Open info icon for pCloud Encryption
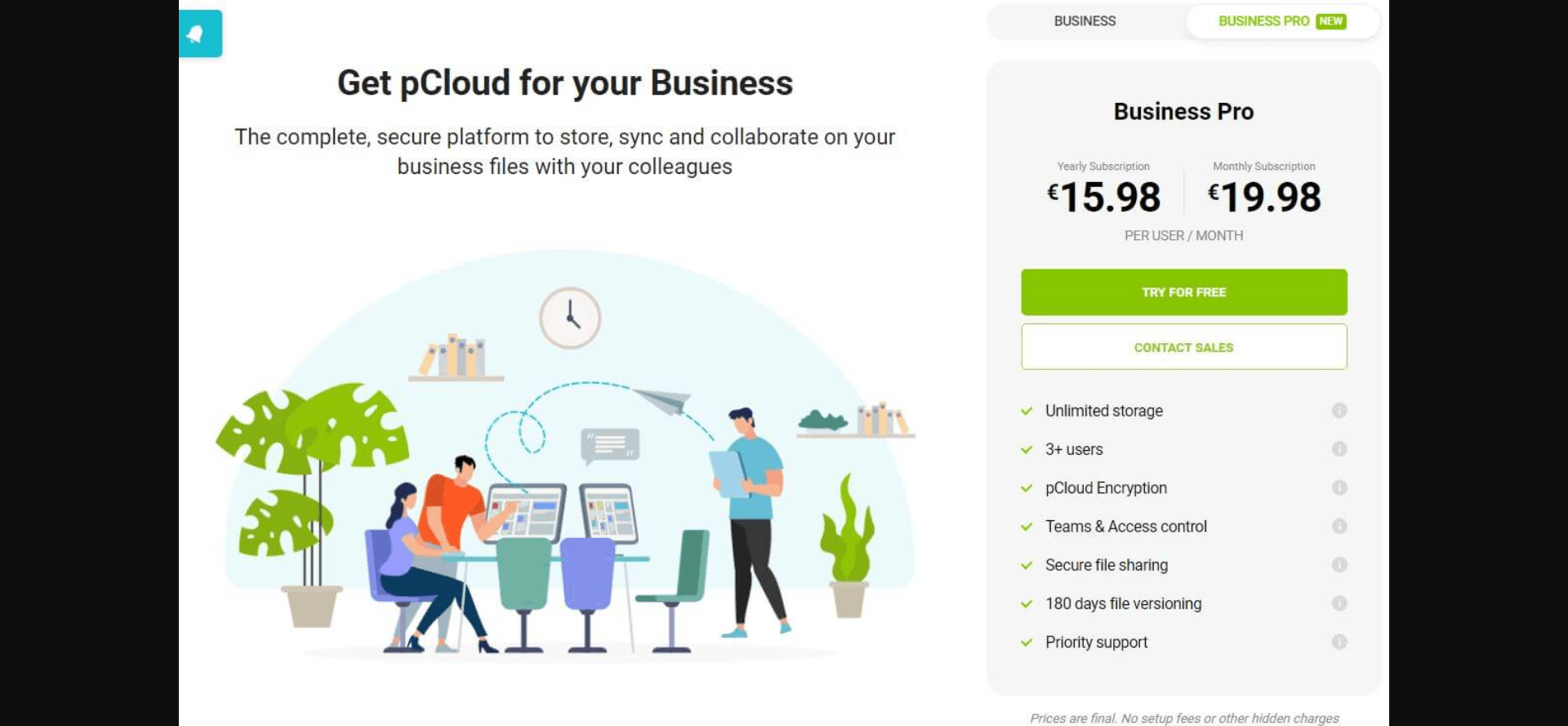 click(1339, 488)
